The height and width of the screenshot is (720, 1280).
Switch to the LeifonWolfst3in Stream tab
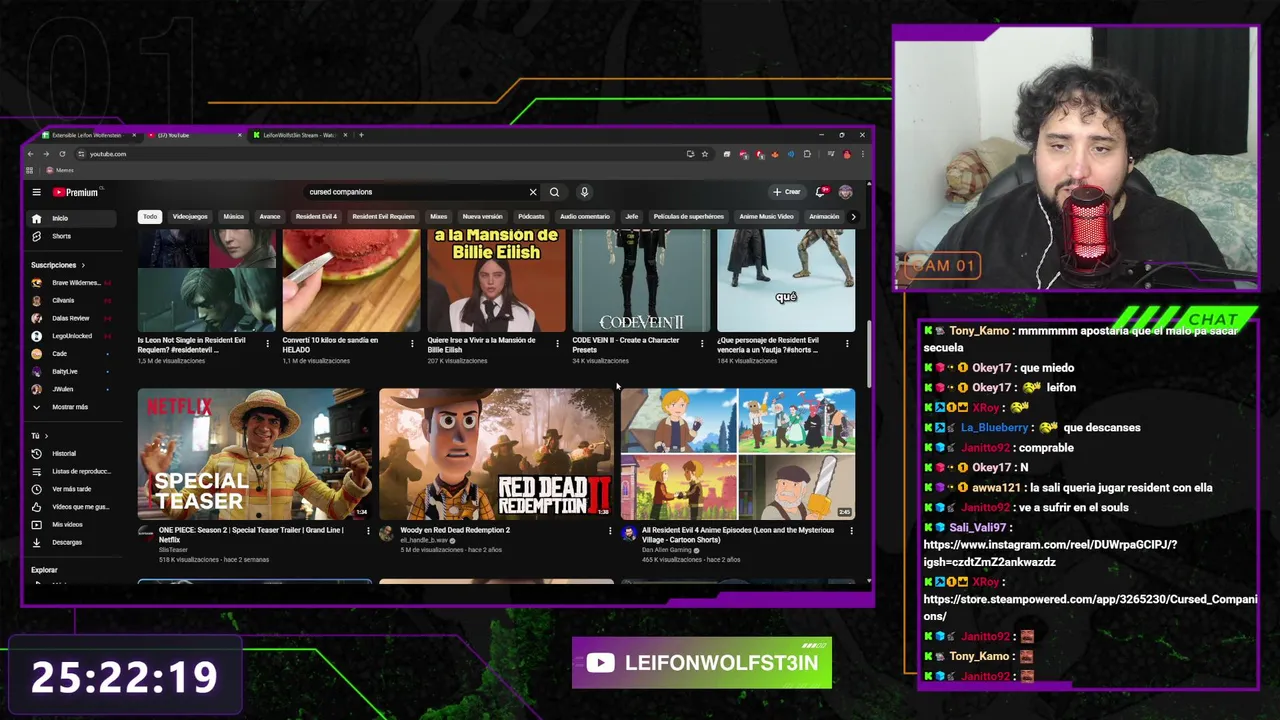pyautogui.click(x=298, y=135)
